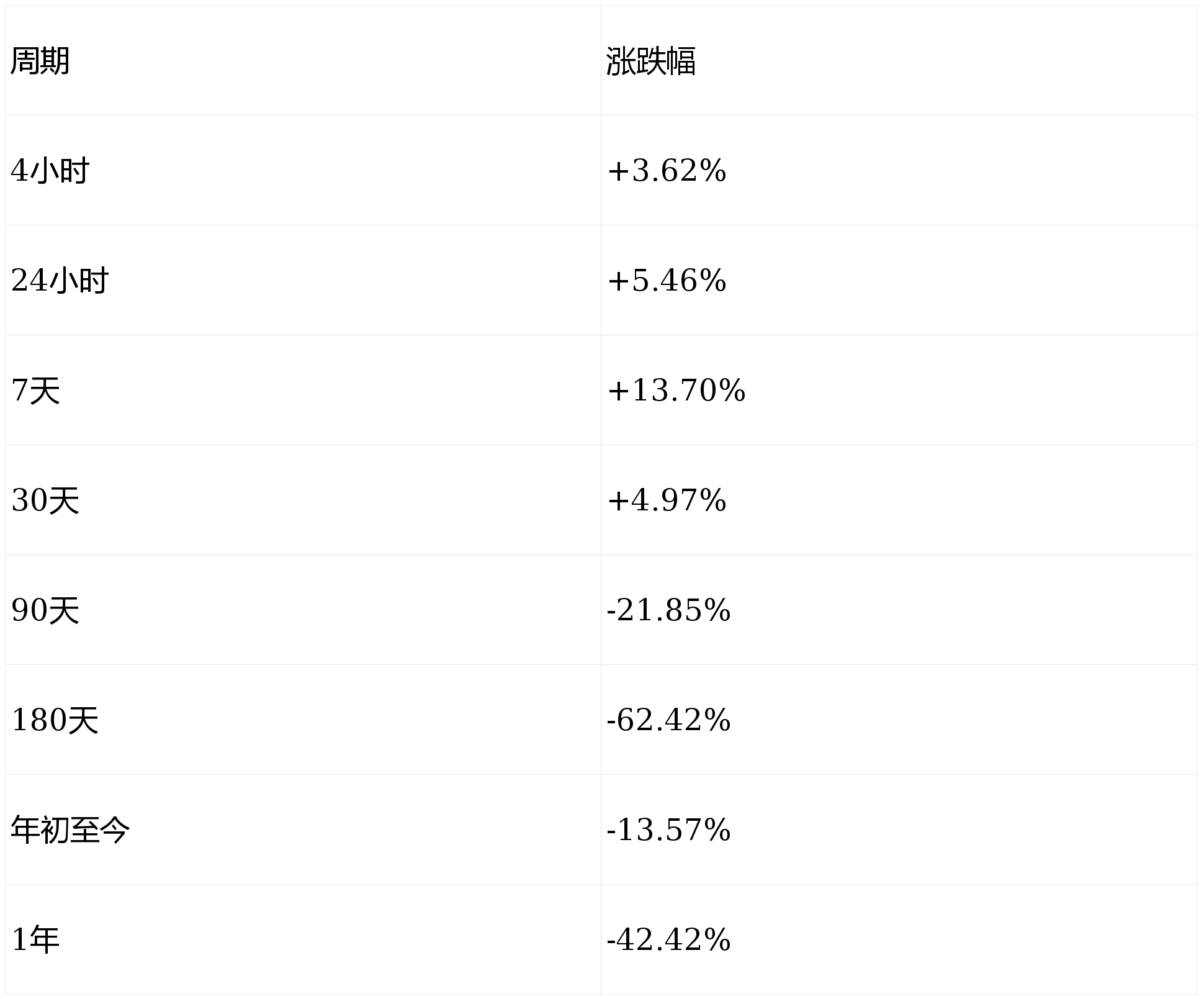Image resolution: width=1204 pixels, height=999 pixels.
Task: Select the 1年 period cell
Action: [35, 940]
